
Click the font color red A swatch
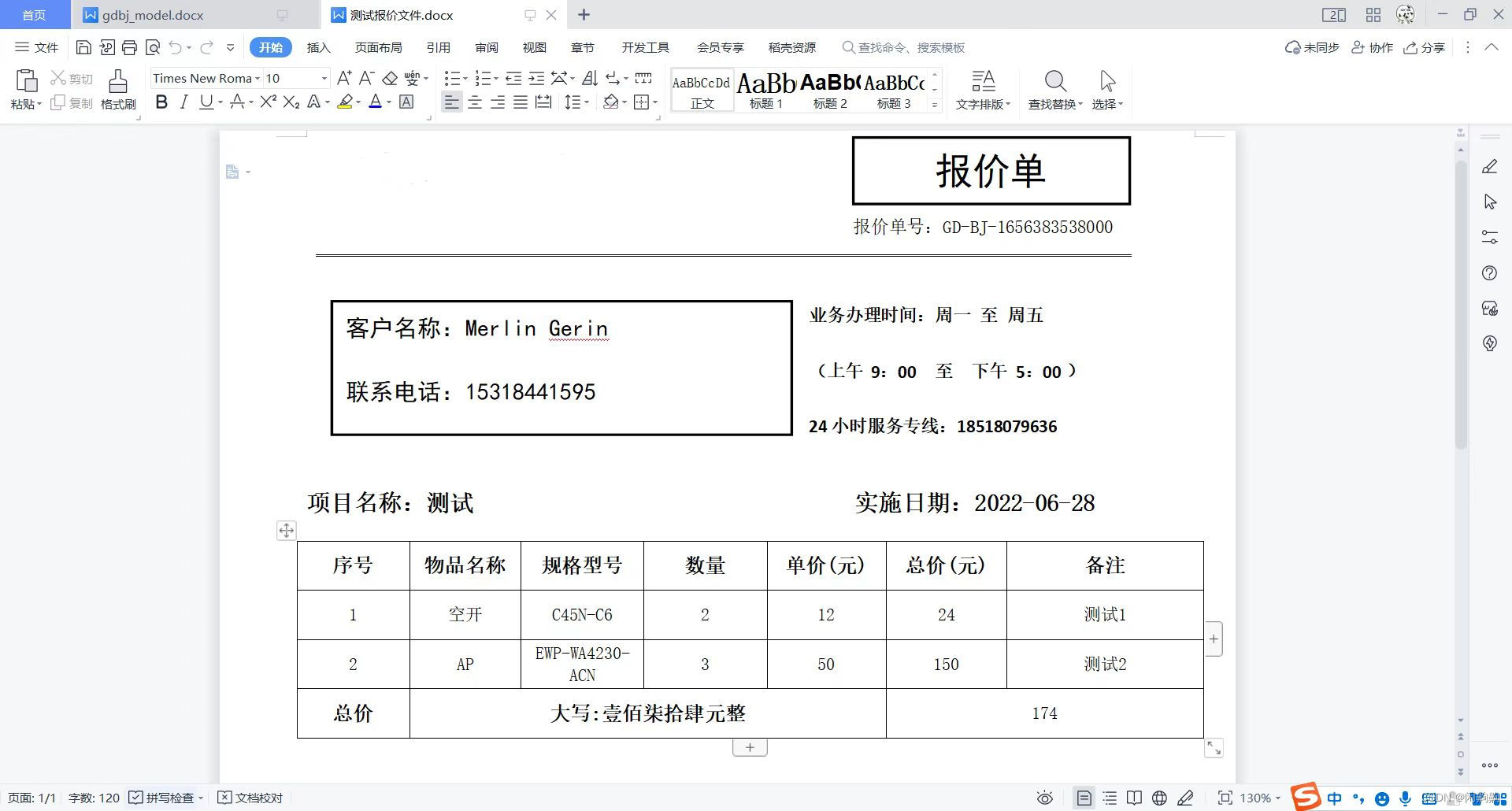[x=376, y=102]
